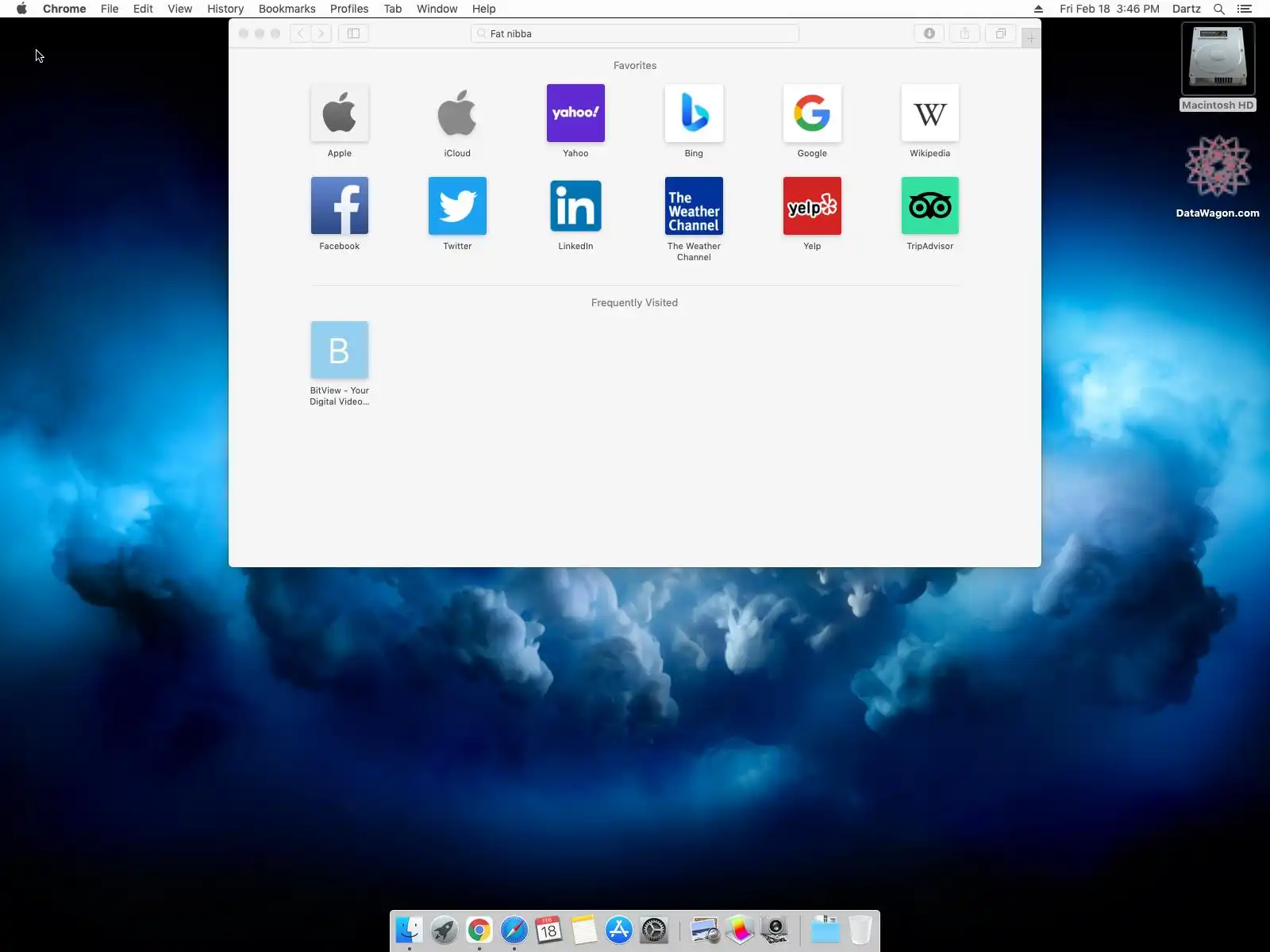Open Google Chrome from the Dock
Image resolution: width=1270 pixels, height=952 pixels.
[x=479, y=930]
